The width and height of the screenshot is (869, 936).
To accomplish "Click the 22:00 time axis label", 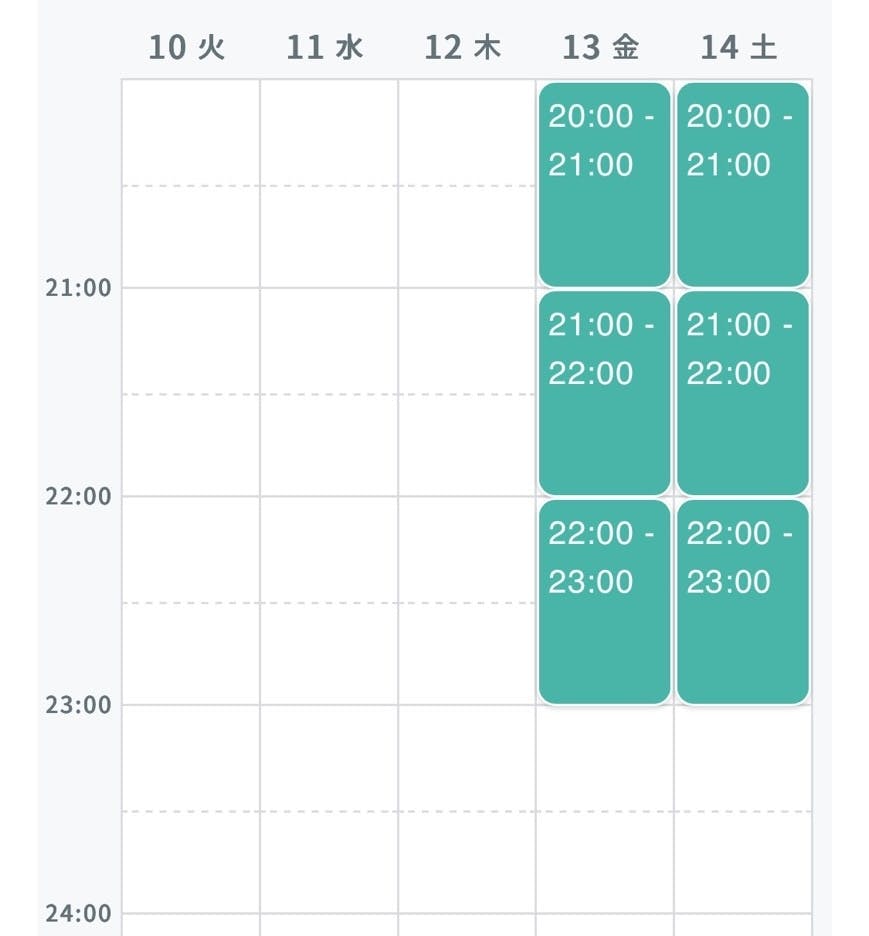I will click(78, 496).
